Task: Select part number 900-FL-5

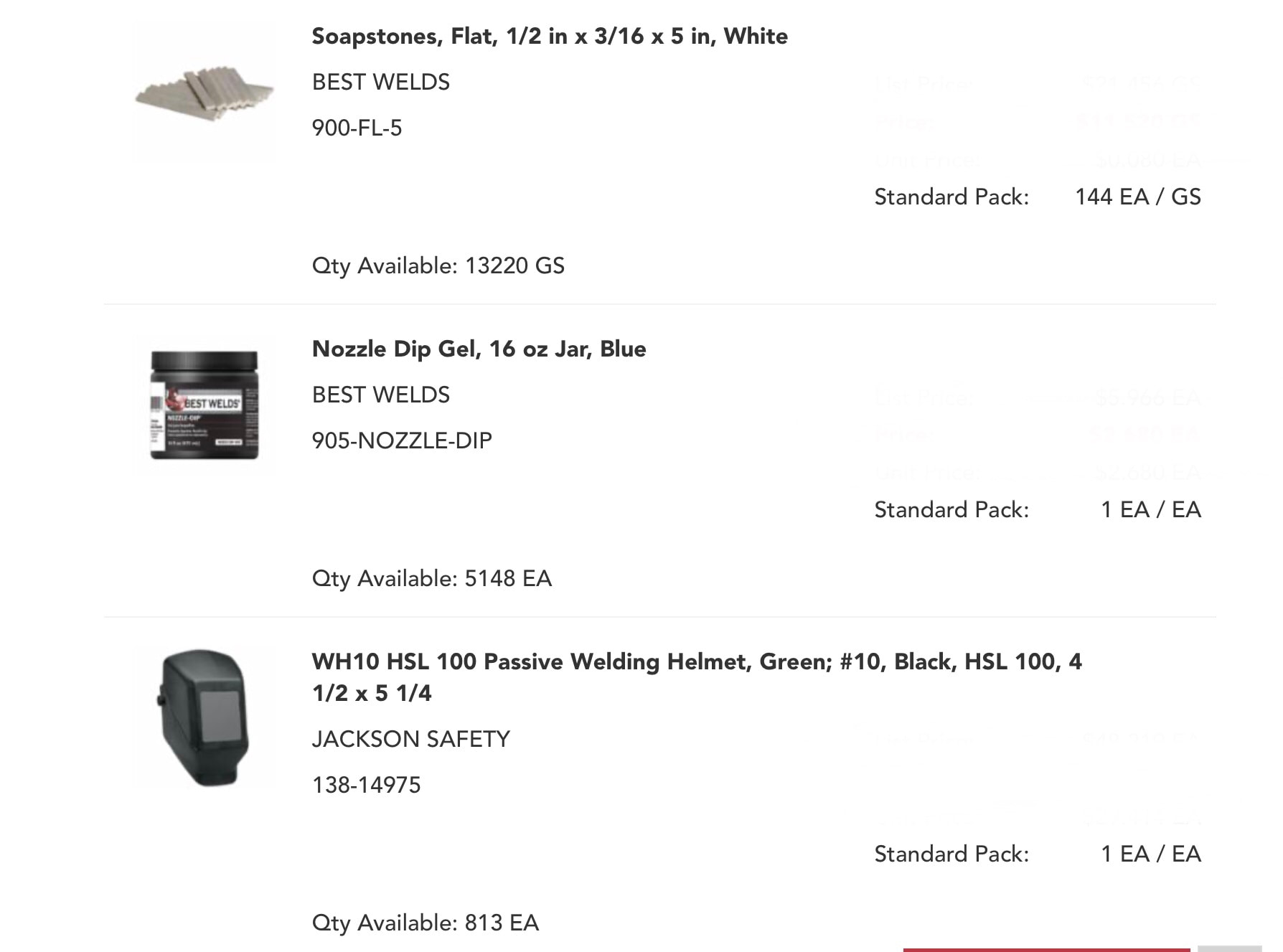Action: (x=357, y=128)
